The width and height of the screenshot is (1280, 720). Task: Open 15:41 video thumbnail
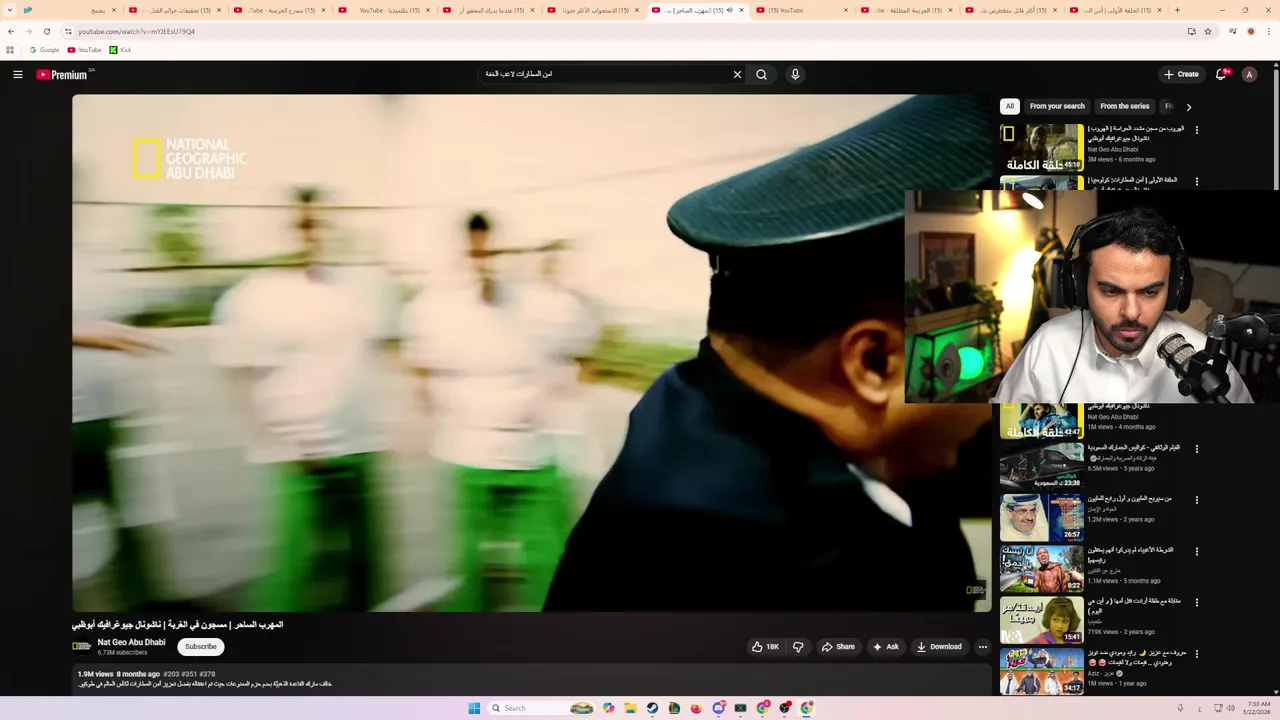1041,620
